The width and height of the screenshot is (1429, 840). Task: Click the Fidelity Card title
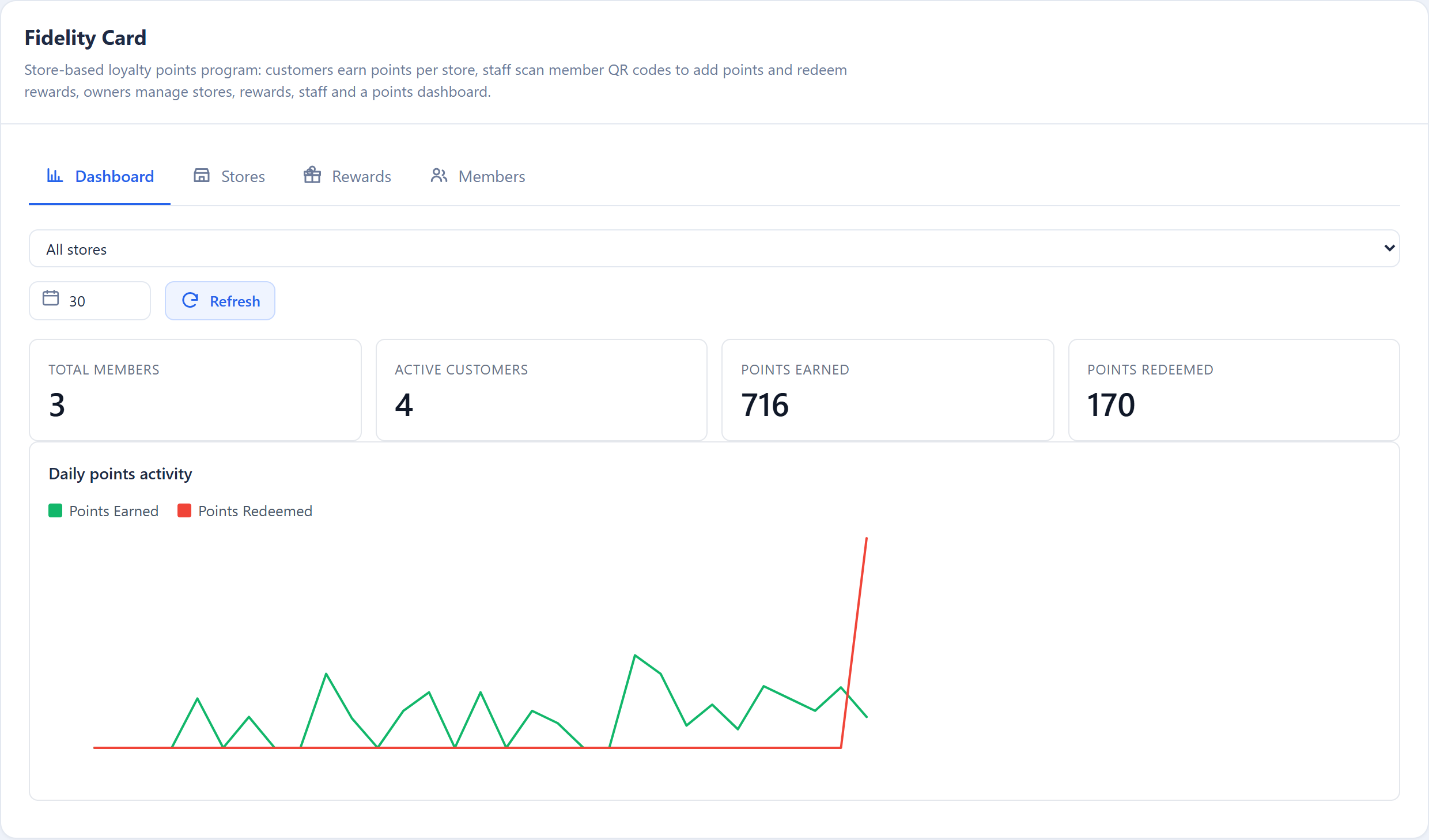point(85,38)
